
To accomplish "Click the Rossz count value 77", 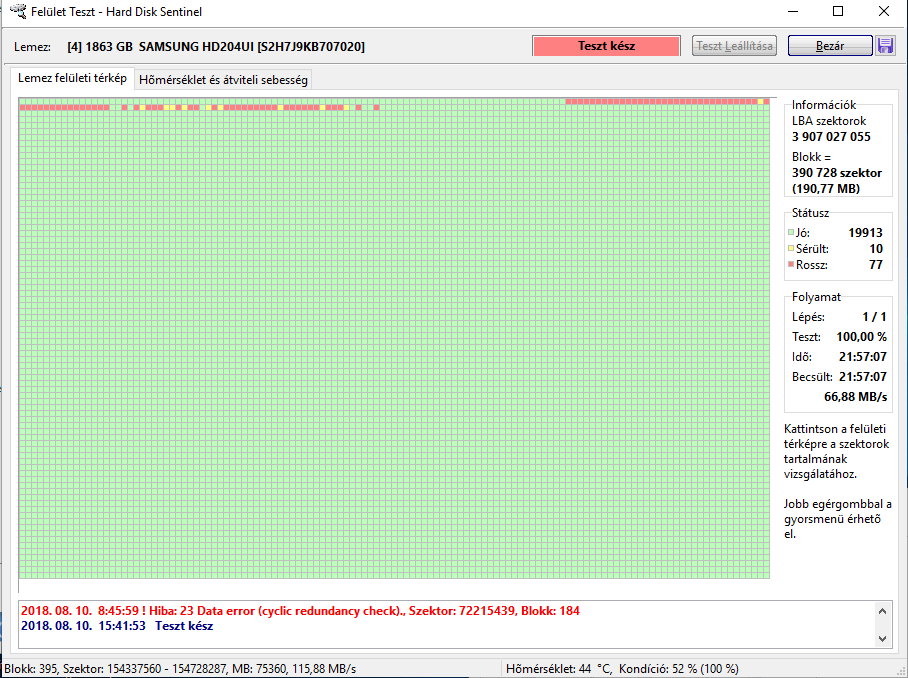I will (x=876, y=265).
